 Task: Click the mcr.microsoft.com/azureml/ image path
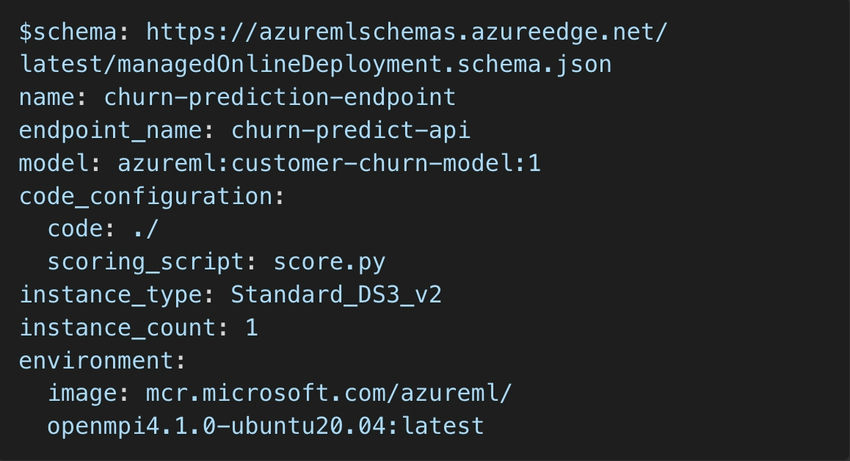point(329,393)
